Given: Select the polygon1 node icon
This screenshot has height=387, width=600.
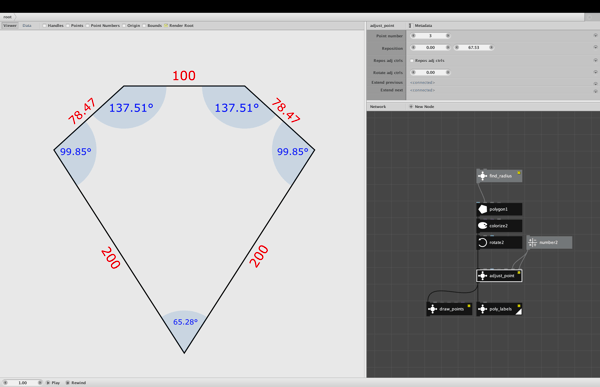Looking at the screenshot, I should pyautogui.click(x=483, y=209).
